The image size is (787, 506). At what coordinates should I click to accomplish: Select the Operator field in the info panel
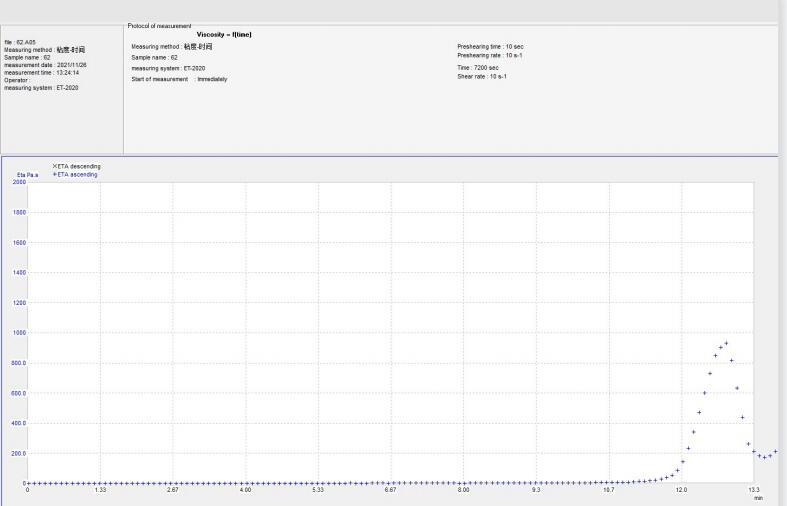(17, 80)
